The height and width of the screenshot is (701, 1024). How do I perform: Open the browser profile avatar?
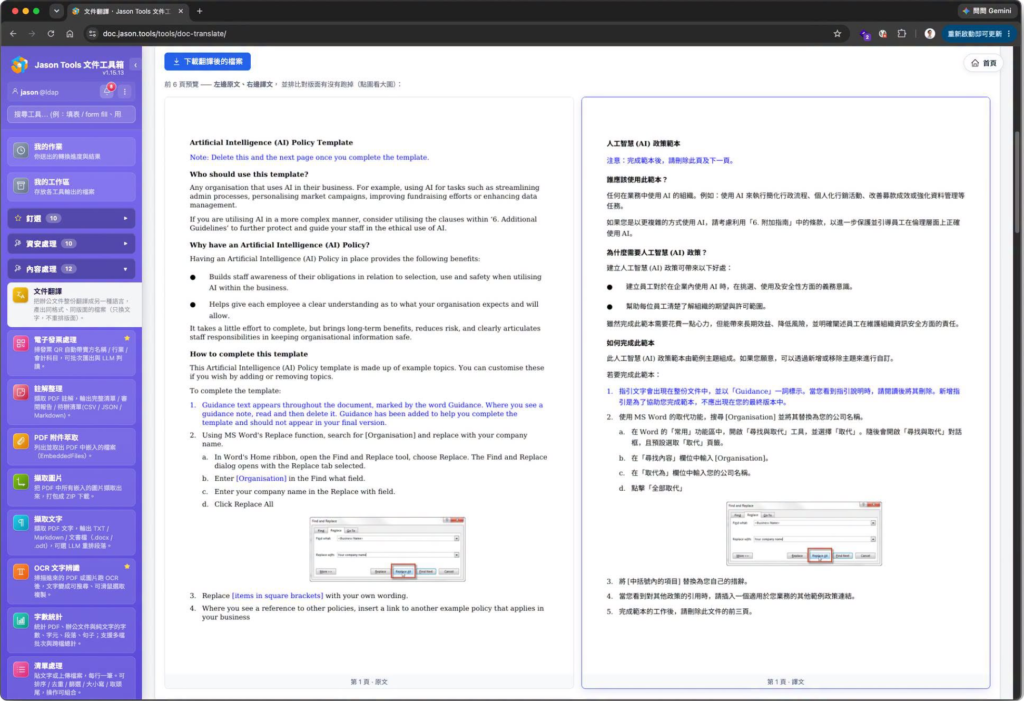(x=929, y=33)
